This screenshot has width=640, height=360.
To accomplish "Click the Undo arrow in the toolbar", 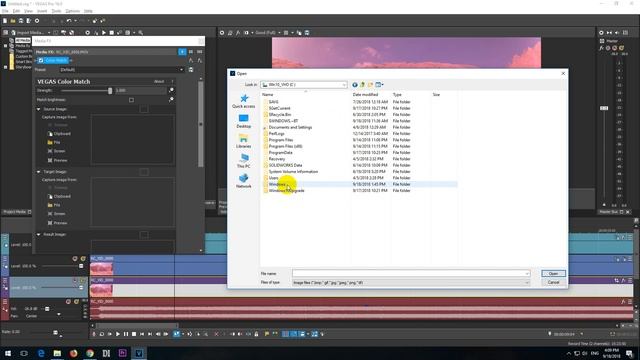I will 69,21.
